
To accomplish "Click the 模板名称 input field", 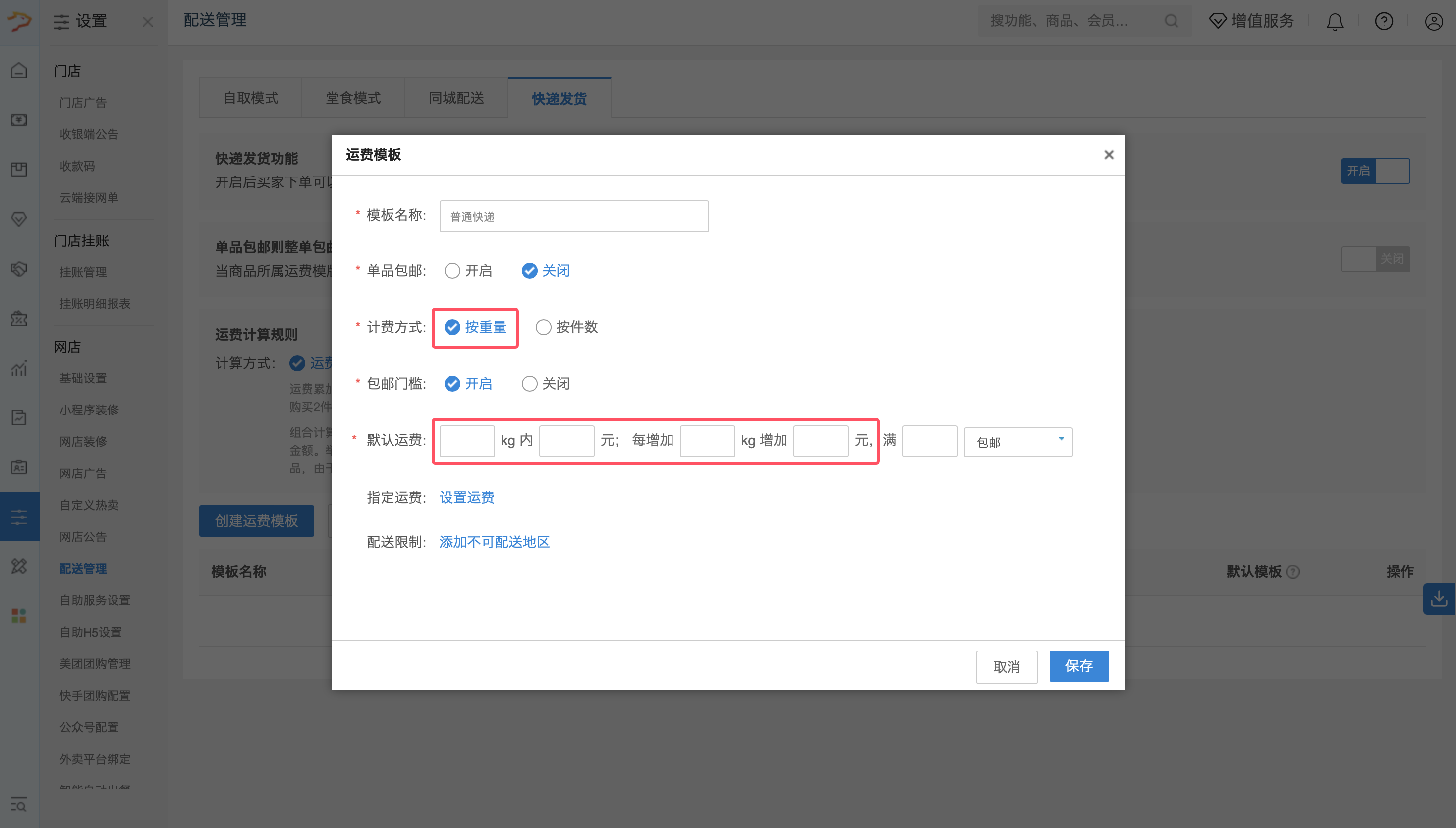I will (x=573, y=216).
